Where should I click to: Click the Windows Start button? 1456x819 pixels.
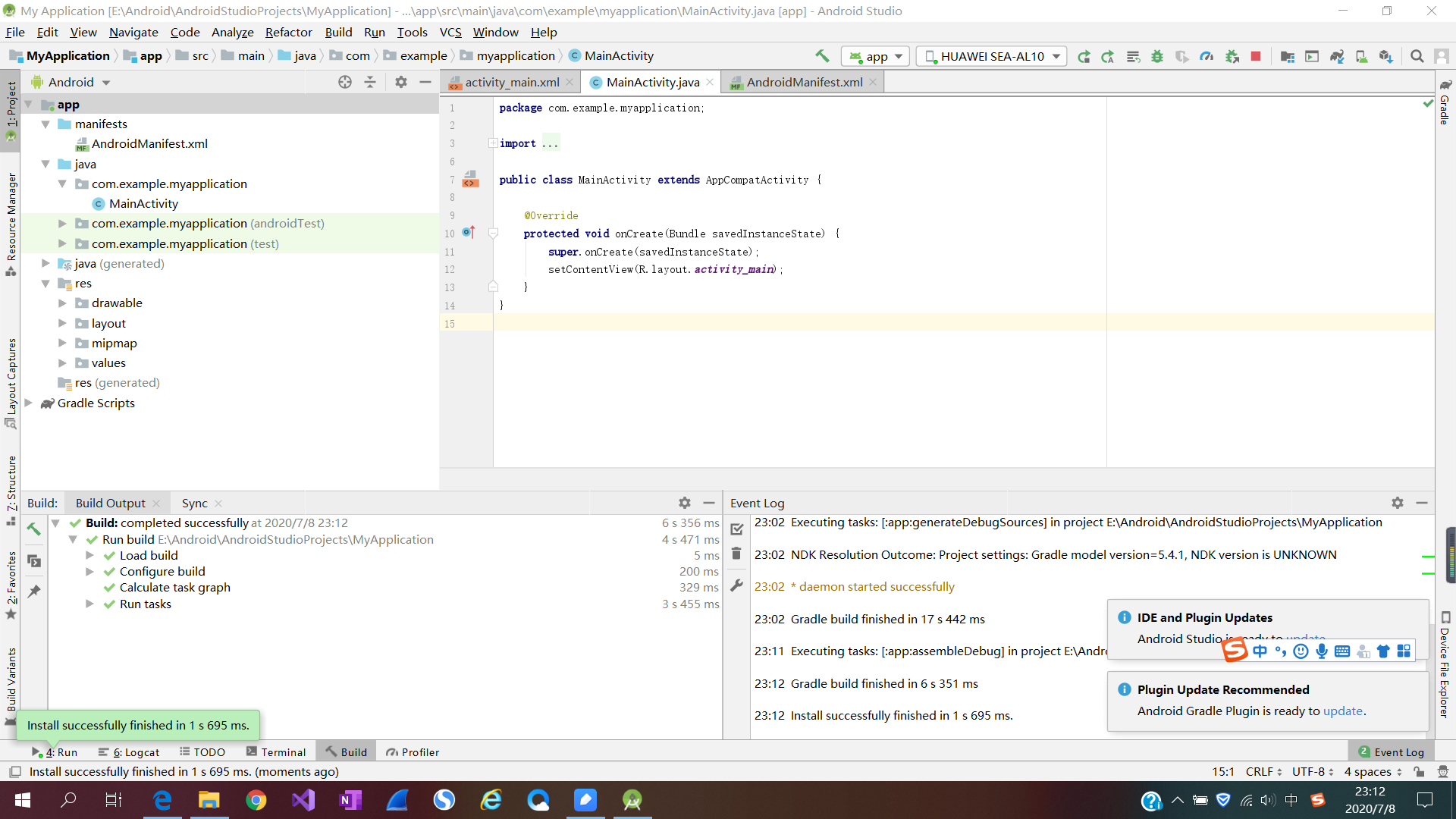(x=23, y=800)
